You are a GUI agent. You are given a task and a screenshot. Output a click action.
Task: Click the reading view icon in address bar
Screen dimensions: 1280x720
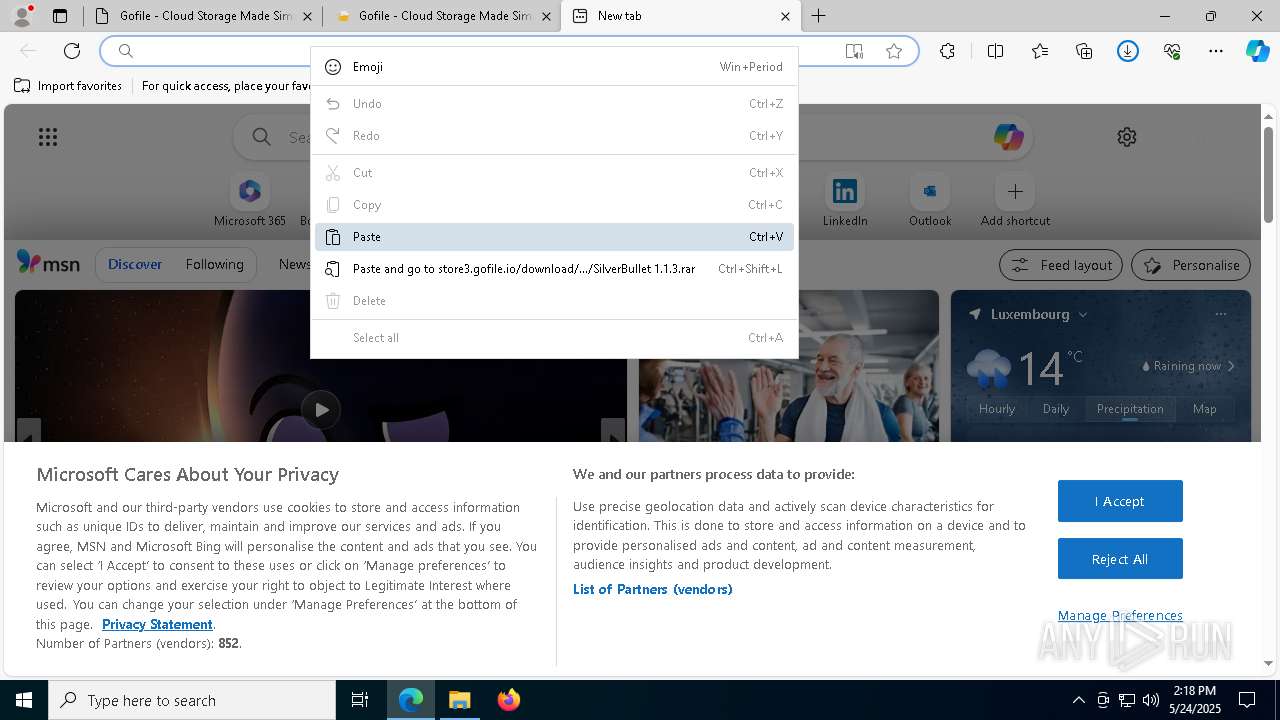pyautogui.click(x=854, y=51)
